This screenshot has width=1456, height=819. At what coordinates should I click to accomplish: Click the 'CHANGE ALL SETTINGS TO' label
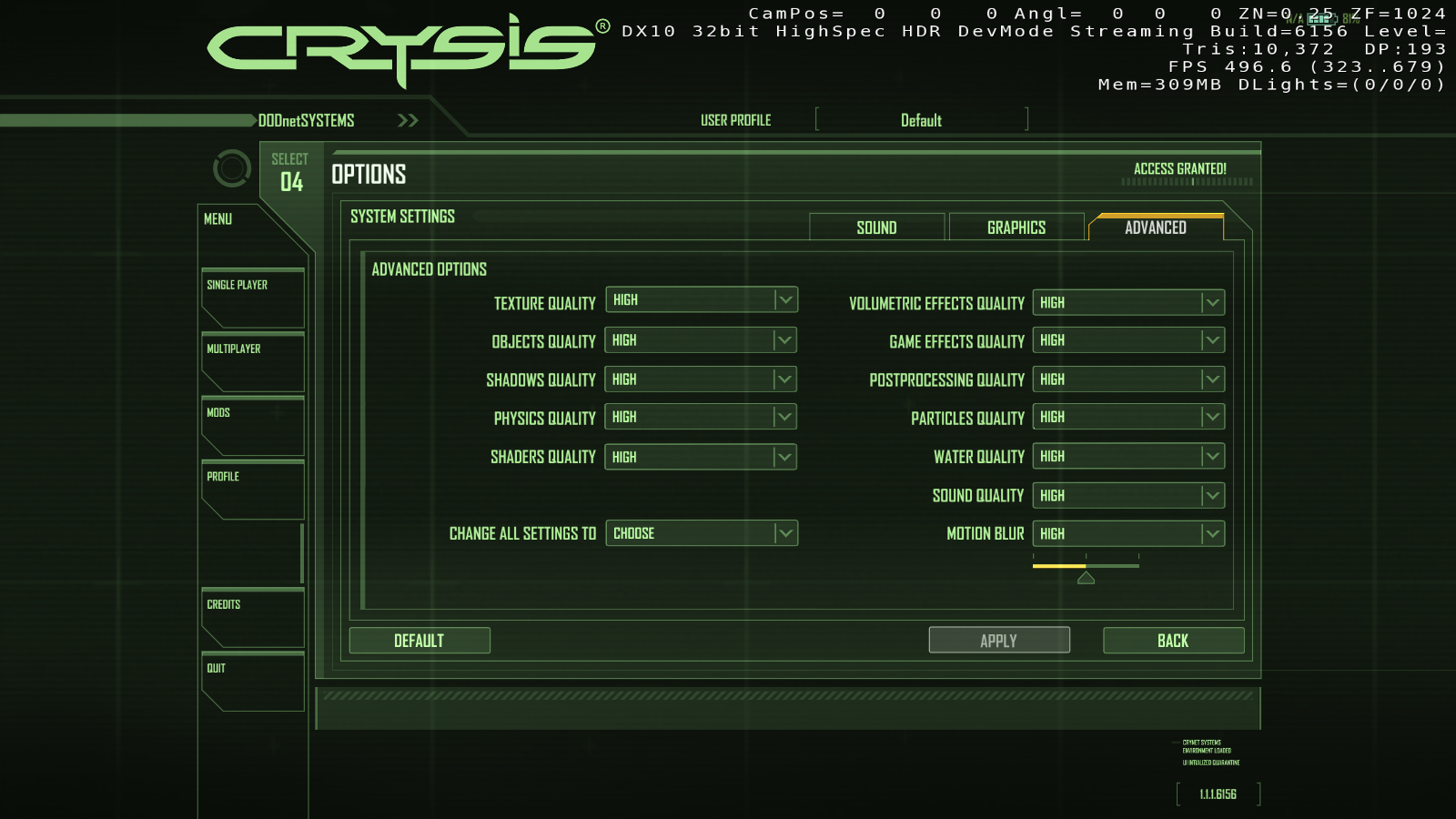click(523, 533)
